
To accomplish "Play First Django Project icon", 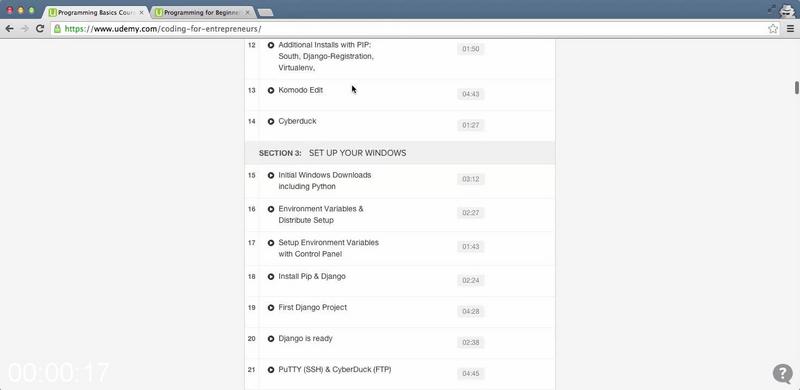I will 271,308.
